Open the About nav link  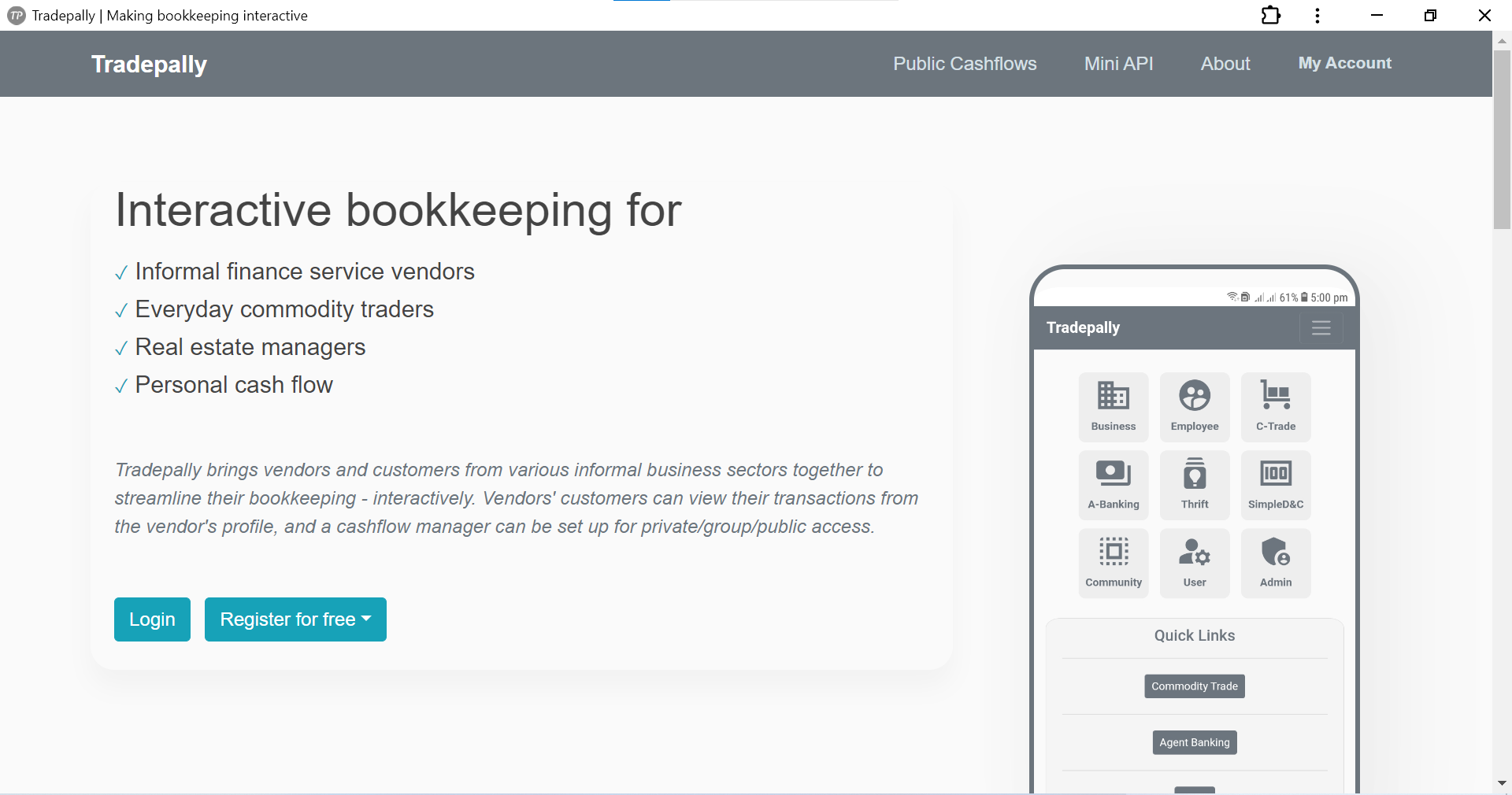[x=1225, y=64]
